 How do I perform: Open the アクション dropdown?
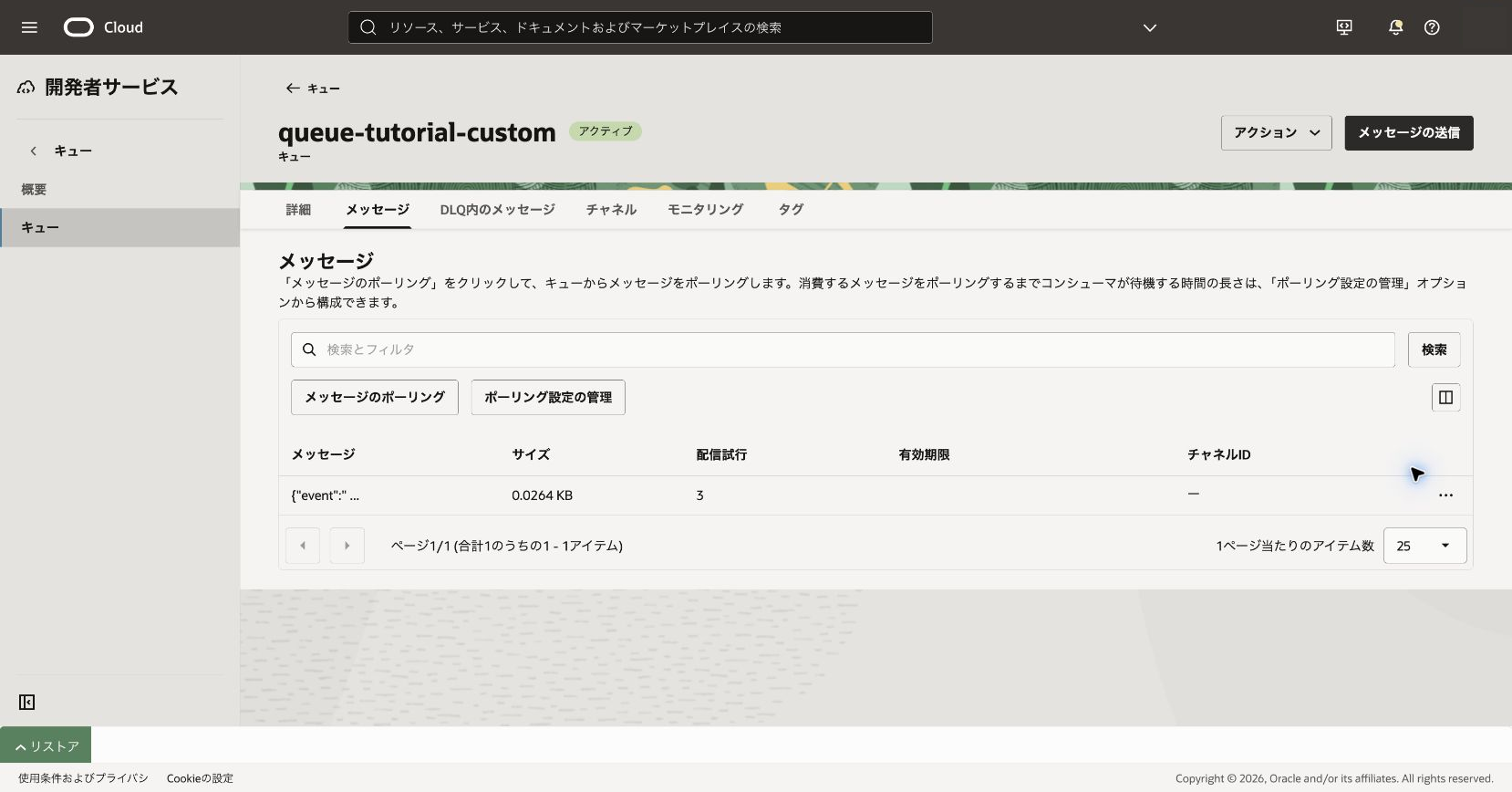(1276, 133)
